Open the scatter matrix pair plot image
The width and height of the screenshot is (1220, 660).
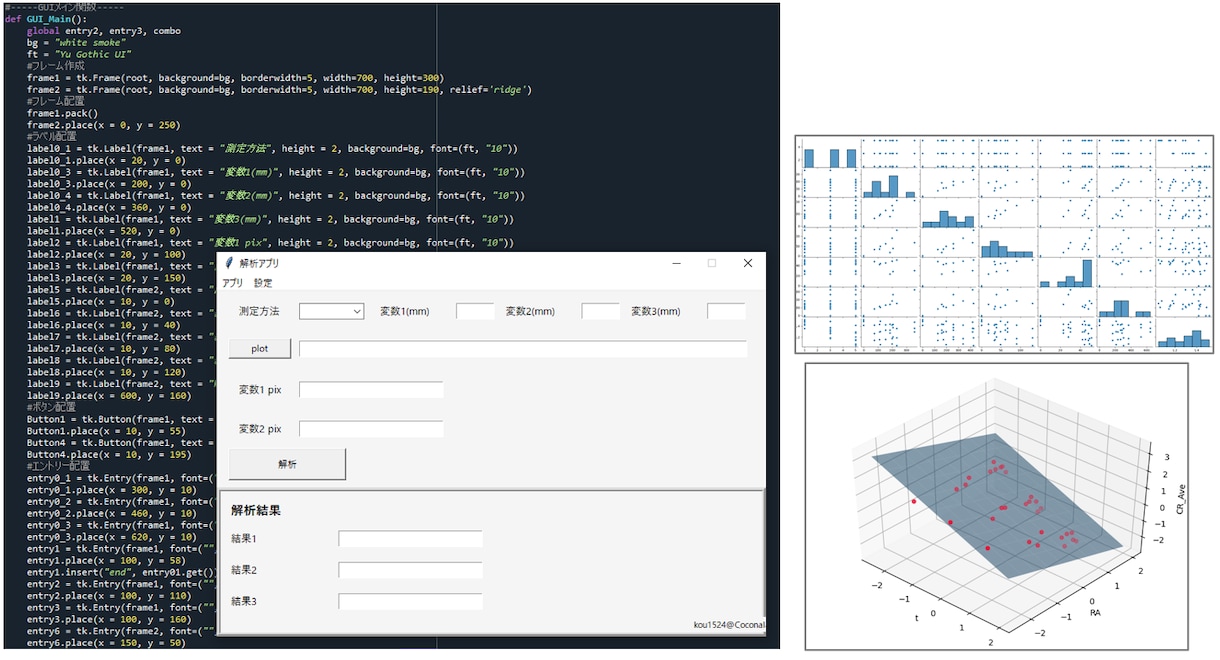pos(1004,243)
